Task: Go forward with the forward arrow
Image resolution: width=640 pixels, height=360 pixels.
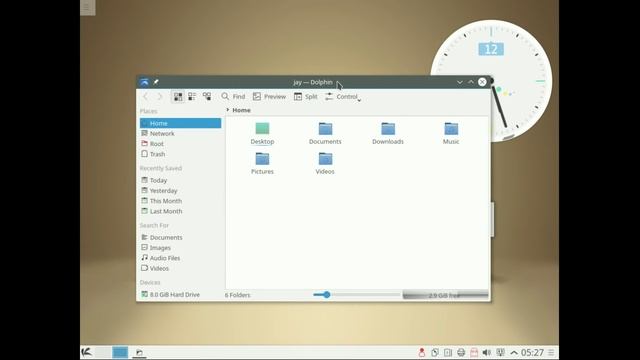Action: (160, 97)
